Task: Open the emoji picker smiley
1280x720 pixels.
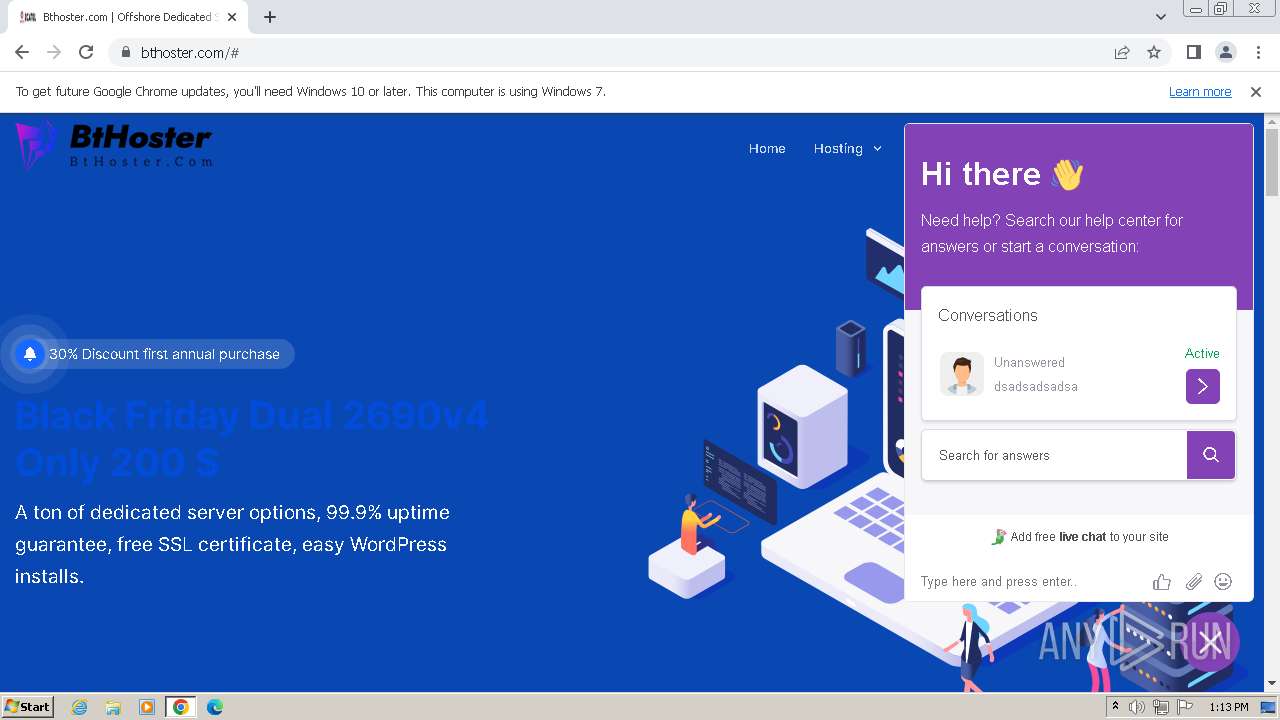Action: 1223,581
